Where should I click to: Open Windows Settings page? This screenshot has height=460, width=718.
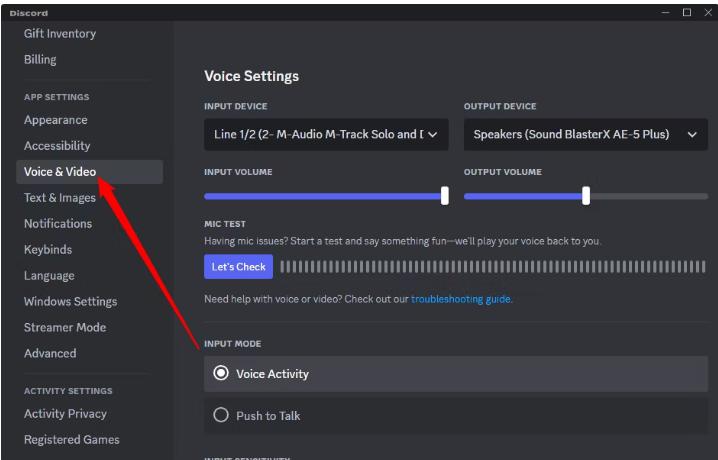tap(71, 302)
